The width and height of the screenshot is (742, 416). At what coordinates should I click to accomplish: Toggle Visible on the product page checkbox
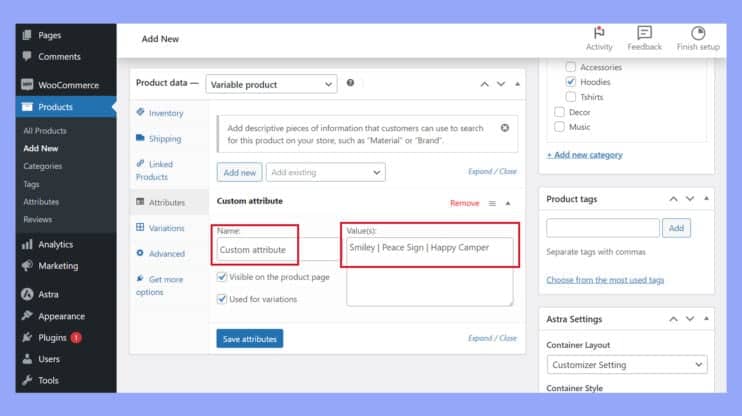221,277
